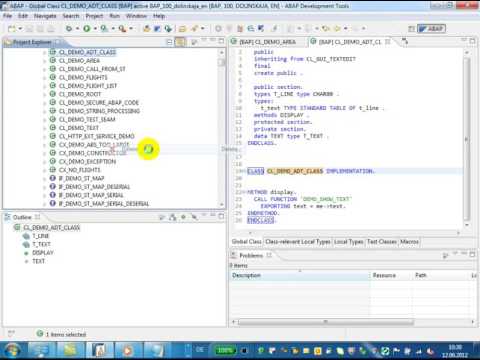Image resolution: width=480 pixels, height=360 pixels.
Task: Click the green Run toolbar icon
Action: pyautogui.click(x=87, y=29)
